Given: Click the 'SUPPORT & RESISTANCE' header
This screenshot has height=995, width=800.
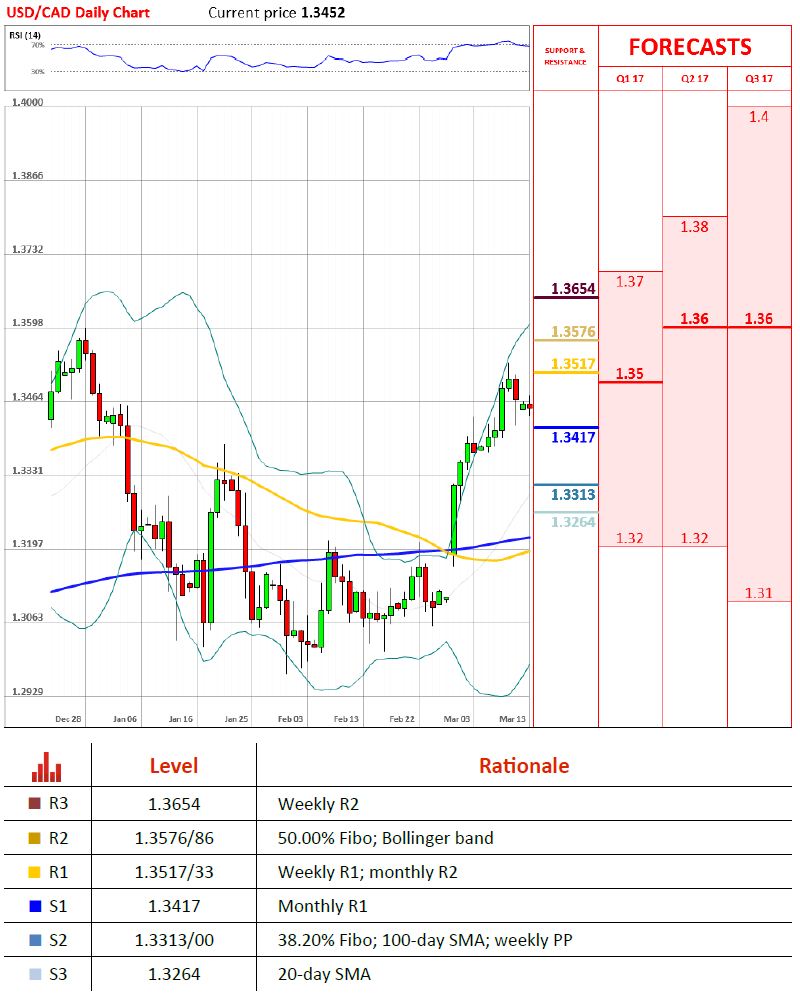Looking at the screenshot, I should click(565, 56).
